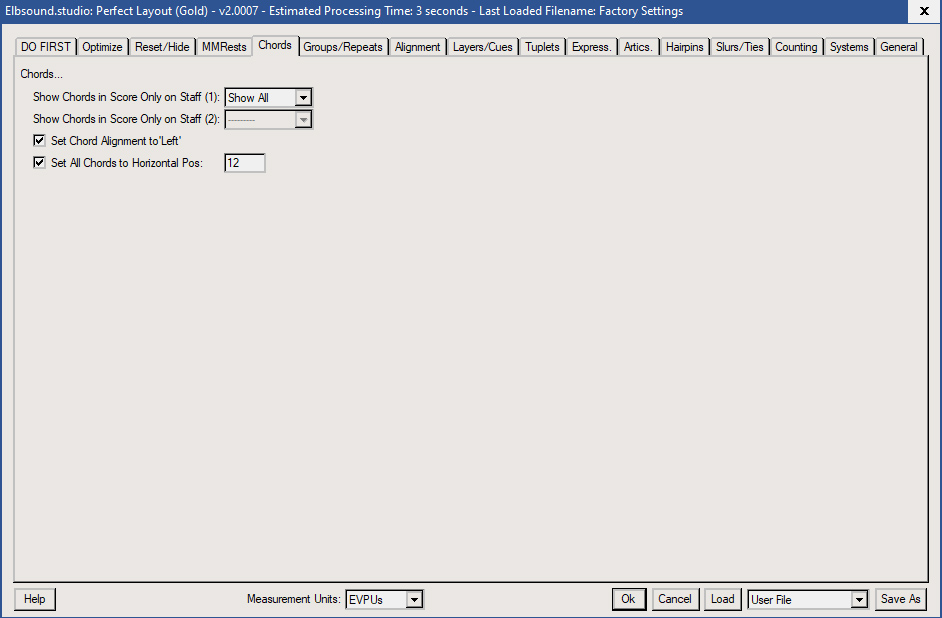This screenshot has height=618, width=942.
Task: Open the Alignment tab
Action: point(418,47)
